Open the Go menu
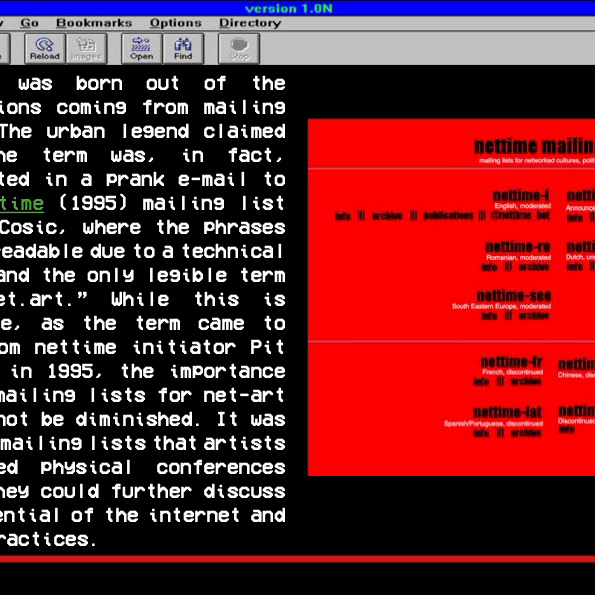 (30, 23)
